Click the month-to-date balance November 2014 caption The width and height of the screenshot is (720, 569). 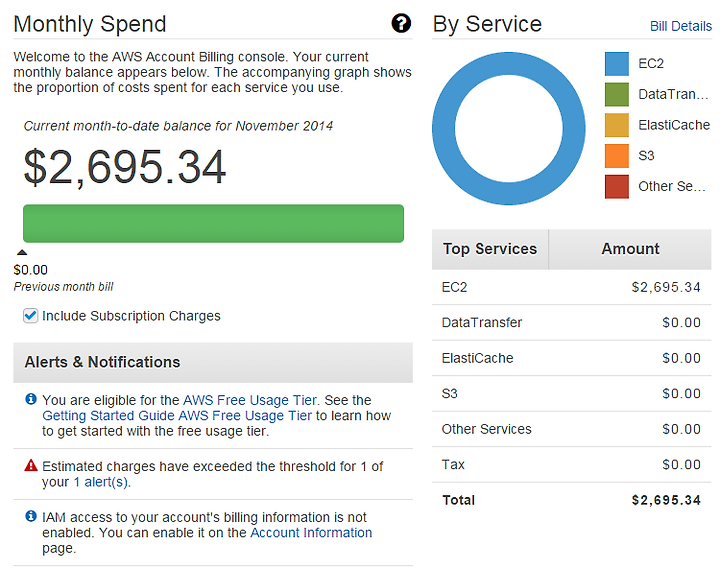tap(178, 126)
